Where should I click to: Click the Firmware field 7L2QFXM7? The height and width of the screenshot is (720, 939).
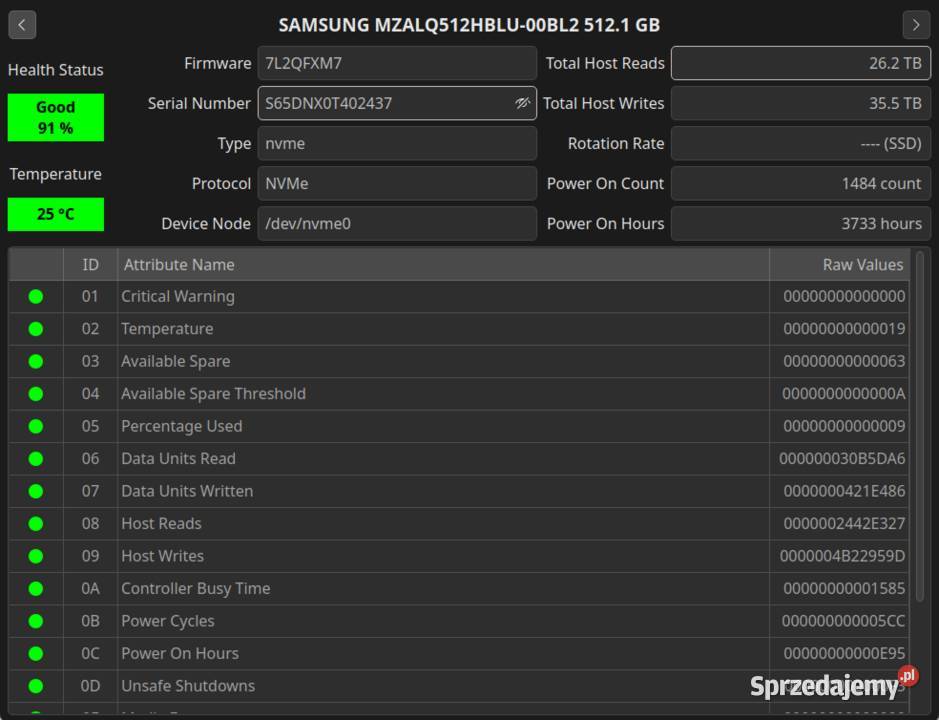click(x=397, y=63)
